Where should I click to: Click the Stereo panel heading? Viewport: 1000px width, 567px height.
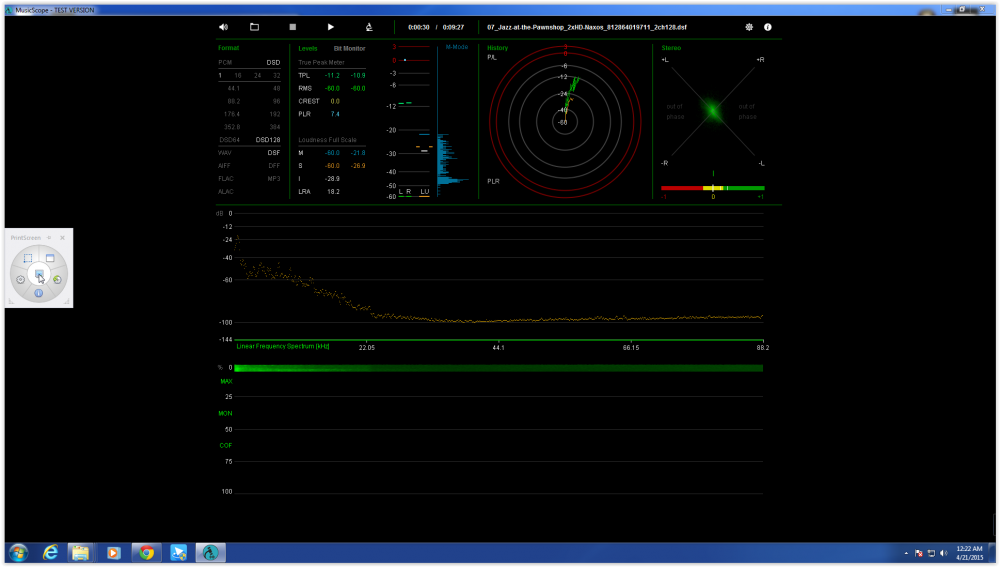(x=671, y=48)
